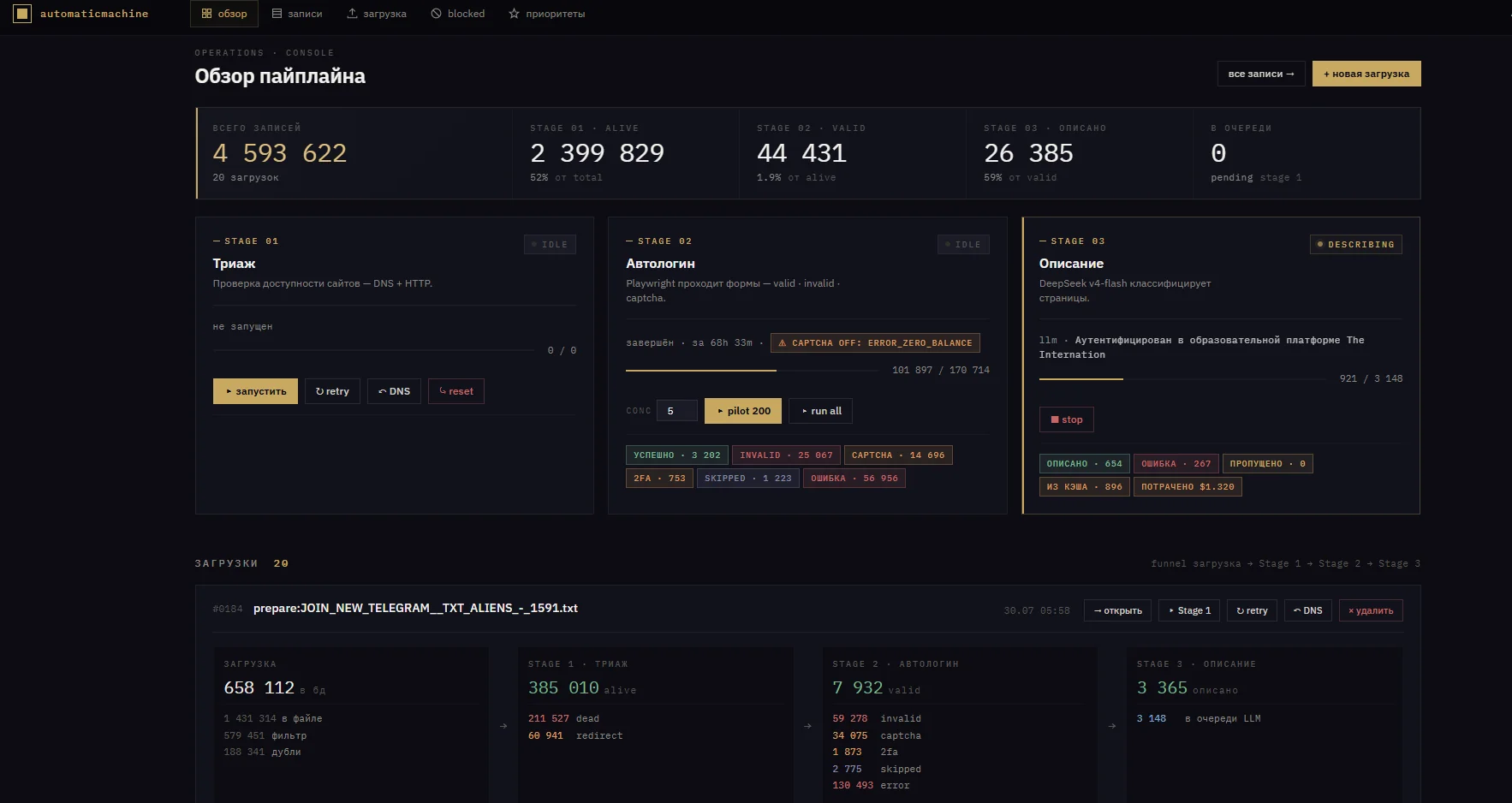Screen dimensions: 1512x803
Task: Open the записи tab
Action: click(297, 14)
